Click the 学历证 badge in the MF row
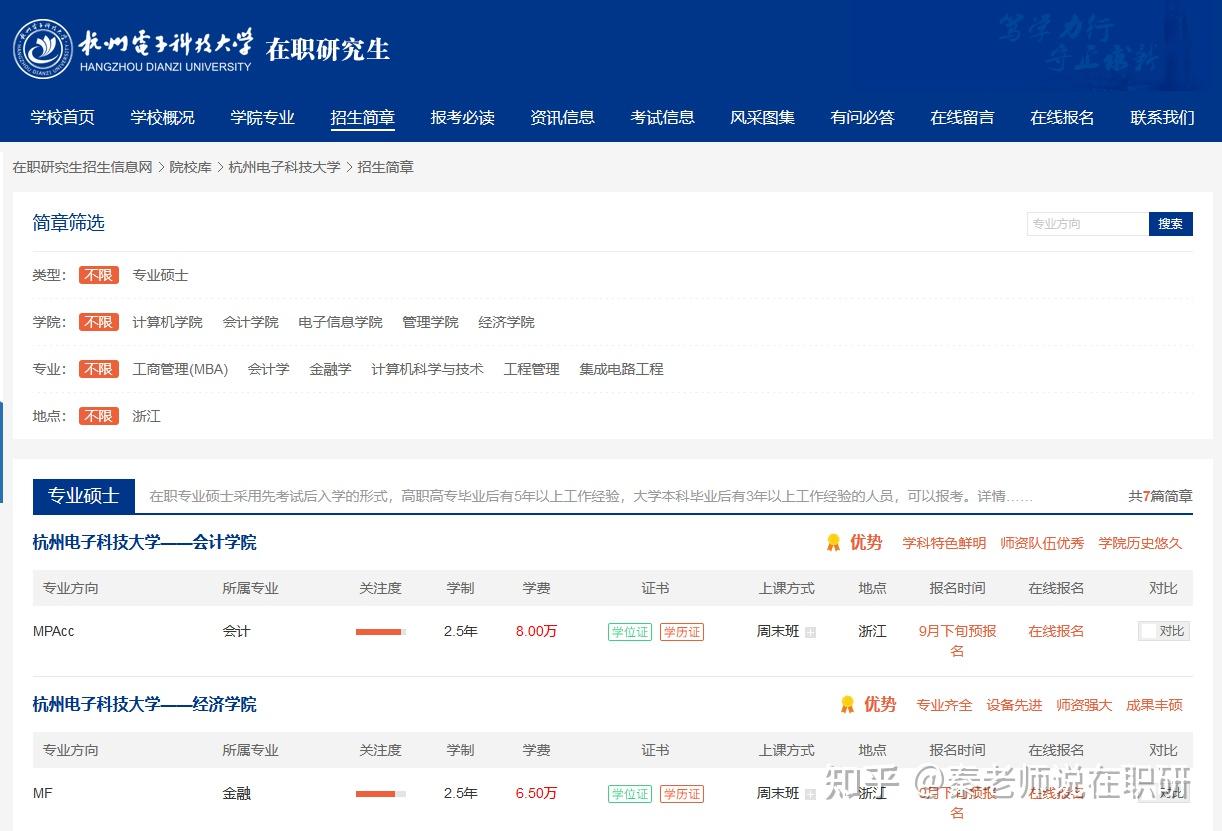1222x831 pixels. coord(682,794)
